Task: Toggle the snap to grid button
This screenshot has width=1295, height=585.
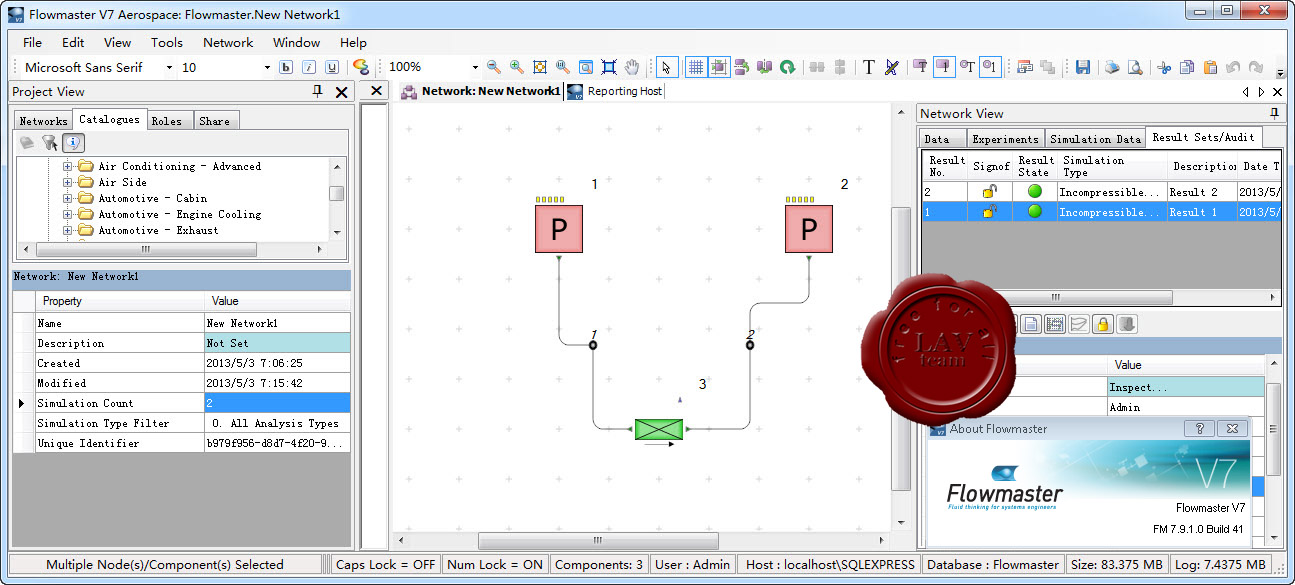Action: (x=719, y=67)
